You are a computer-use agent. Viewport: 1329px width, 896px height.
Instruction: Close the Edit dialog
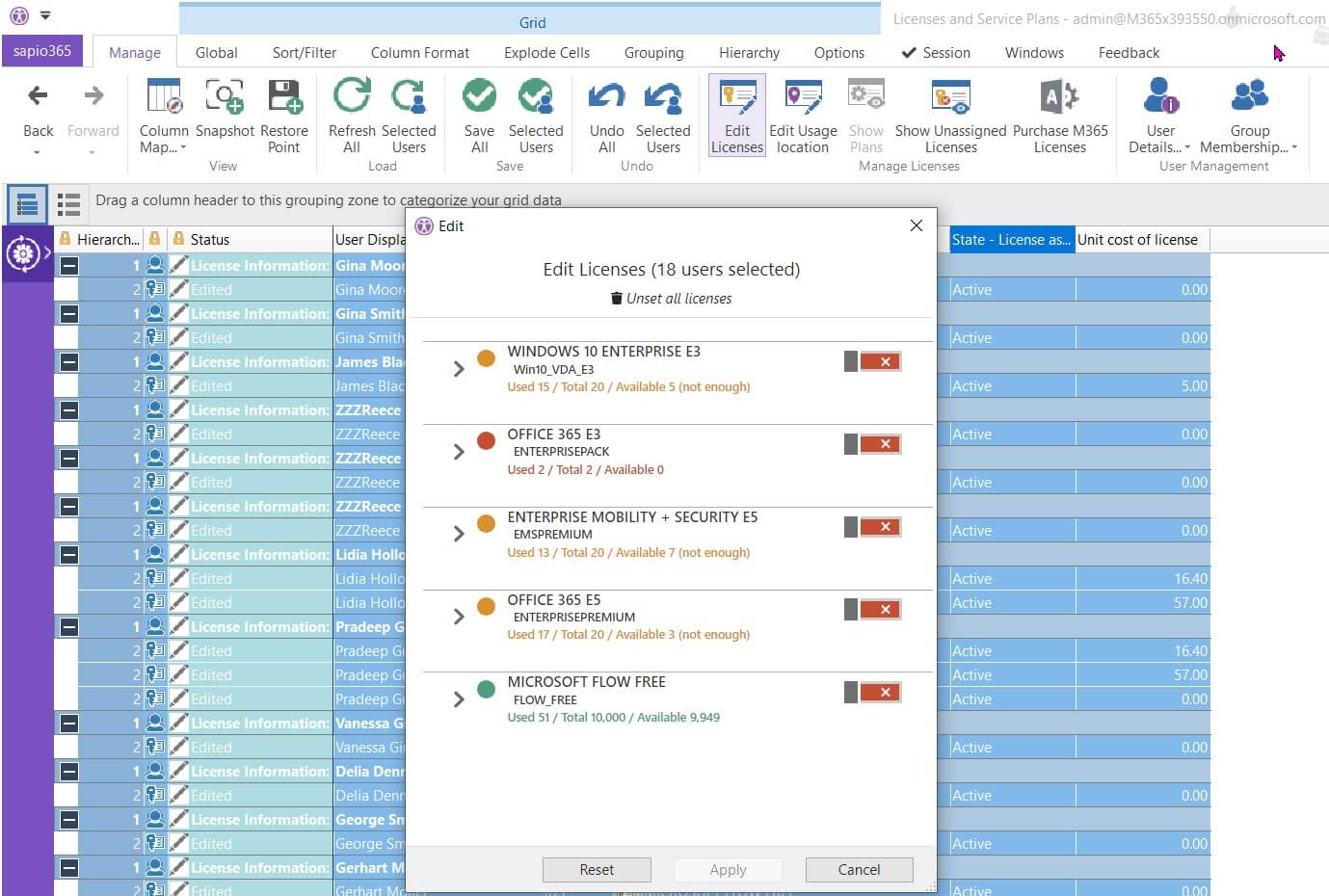[917, 225]
